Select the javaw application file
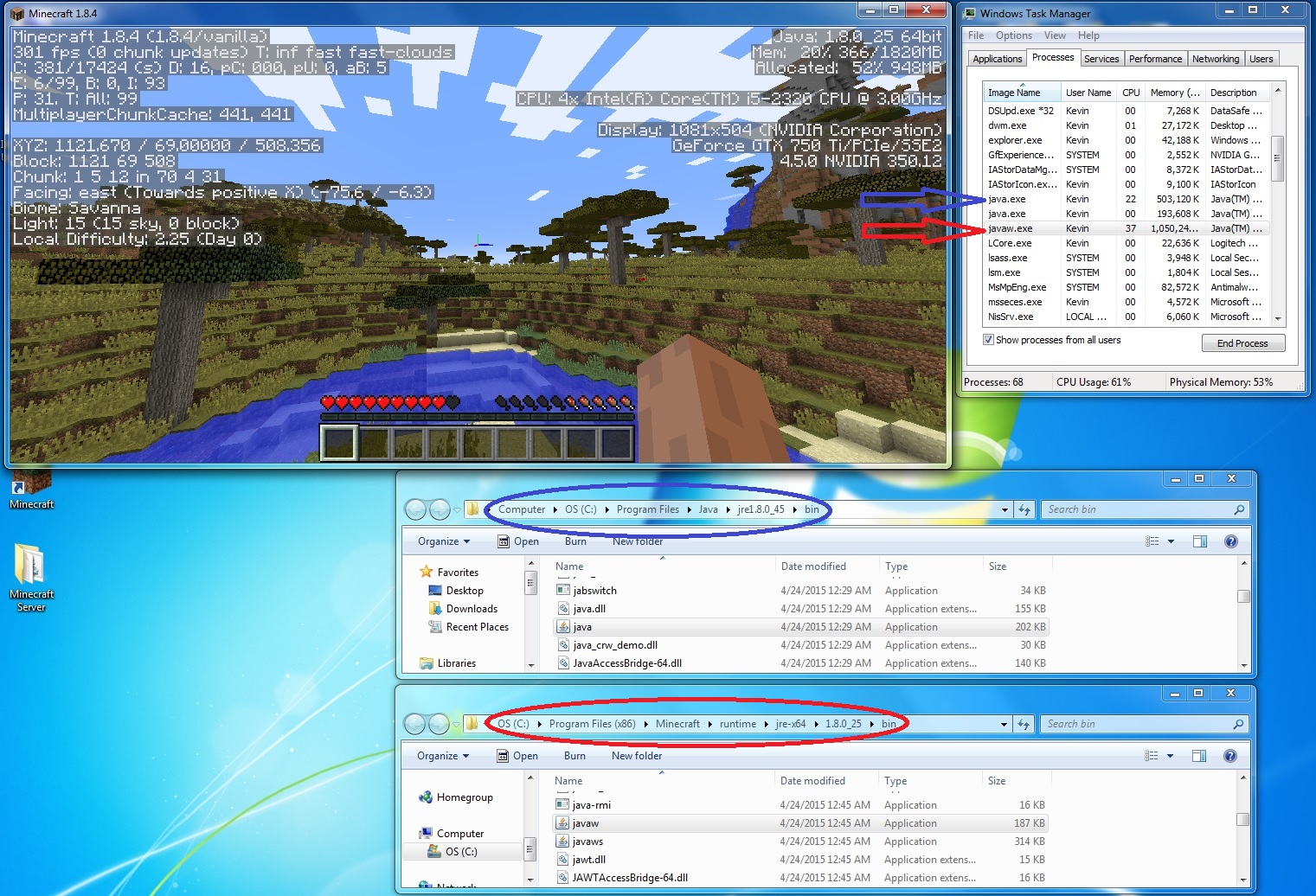 coord(800,823)
